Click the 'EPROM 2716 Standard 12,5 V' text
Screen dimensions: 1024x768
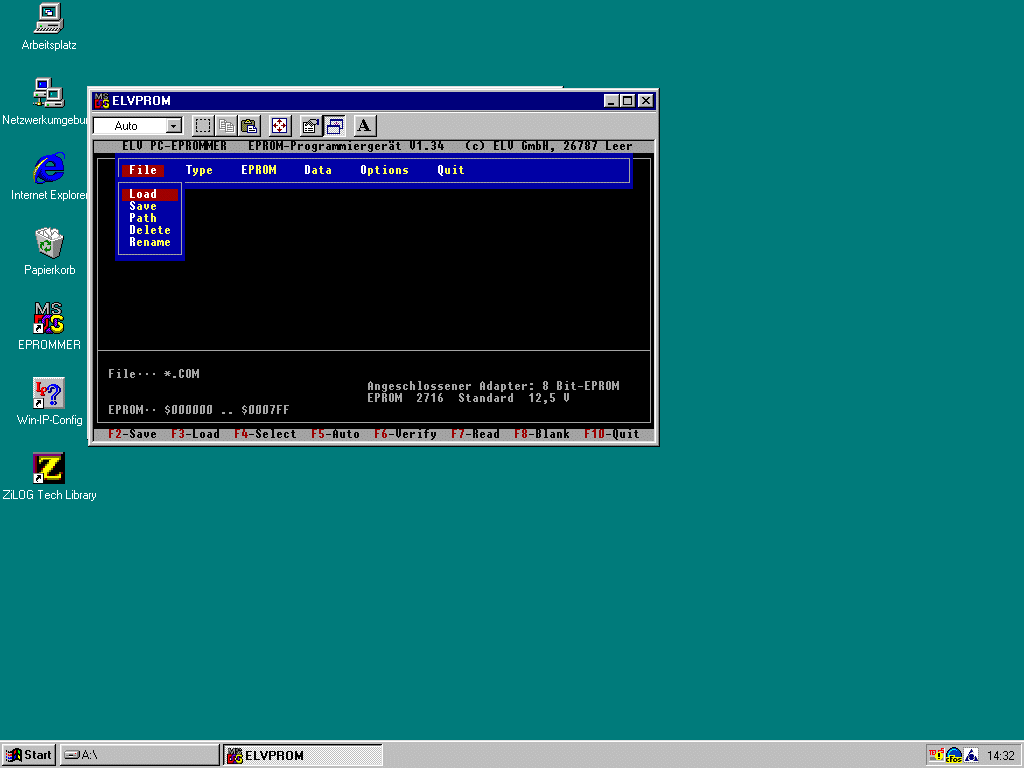pos(468,398)
